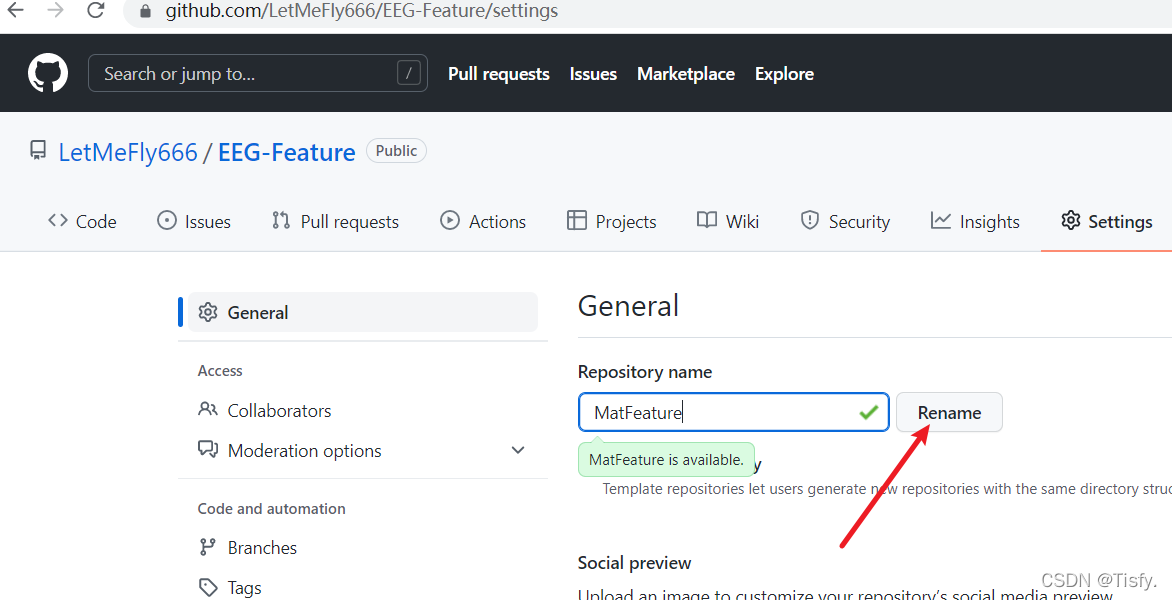Viewport: 1172px width, 600px height.
Task: Open the Insights tab
Action: pyautogui.click(x=975, y=221)
